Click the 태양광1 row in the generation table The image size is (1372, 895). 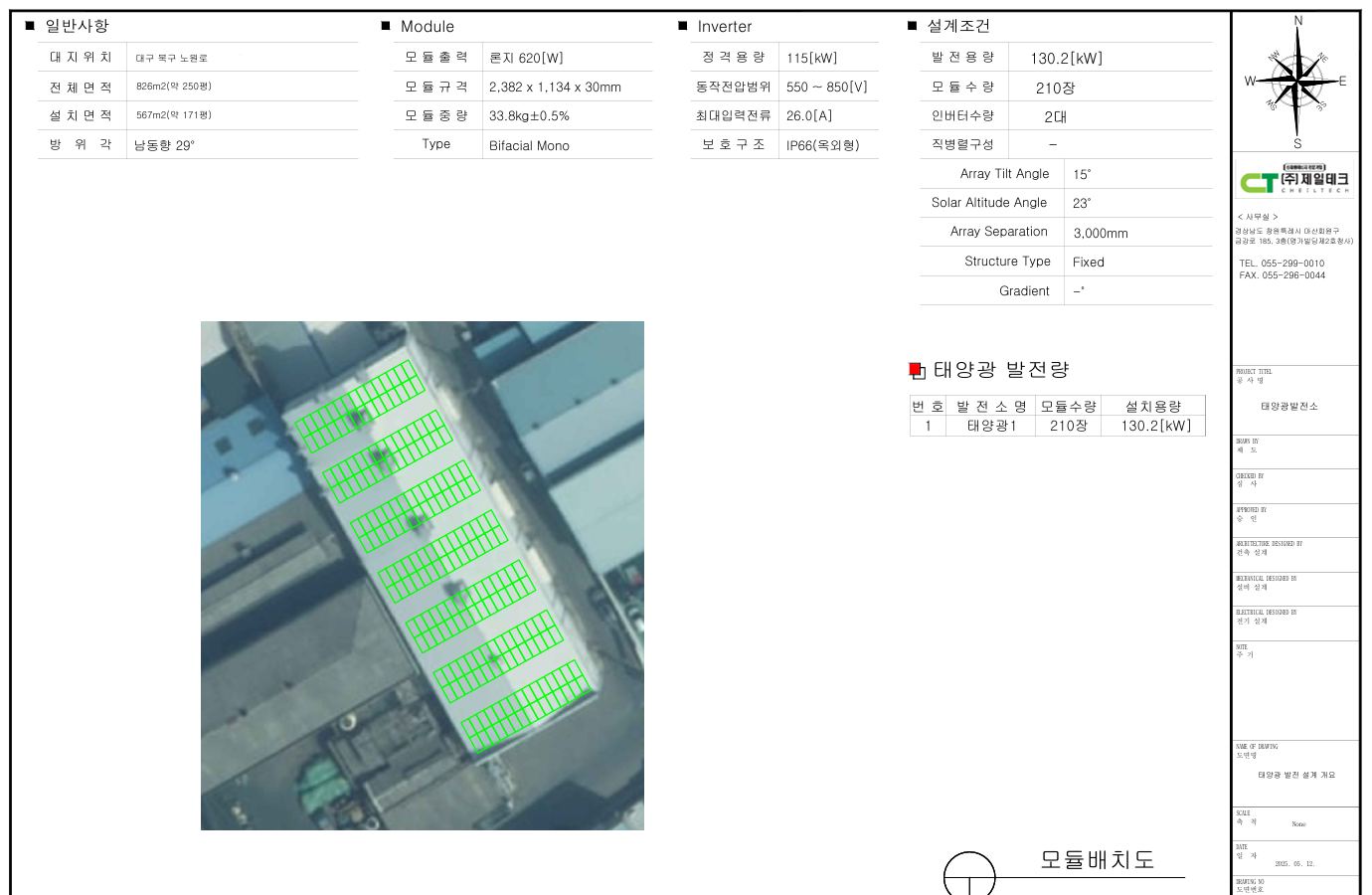coord(991,426)
